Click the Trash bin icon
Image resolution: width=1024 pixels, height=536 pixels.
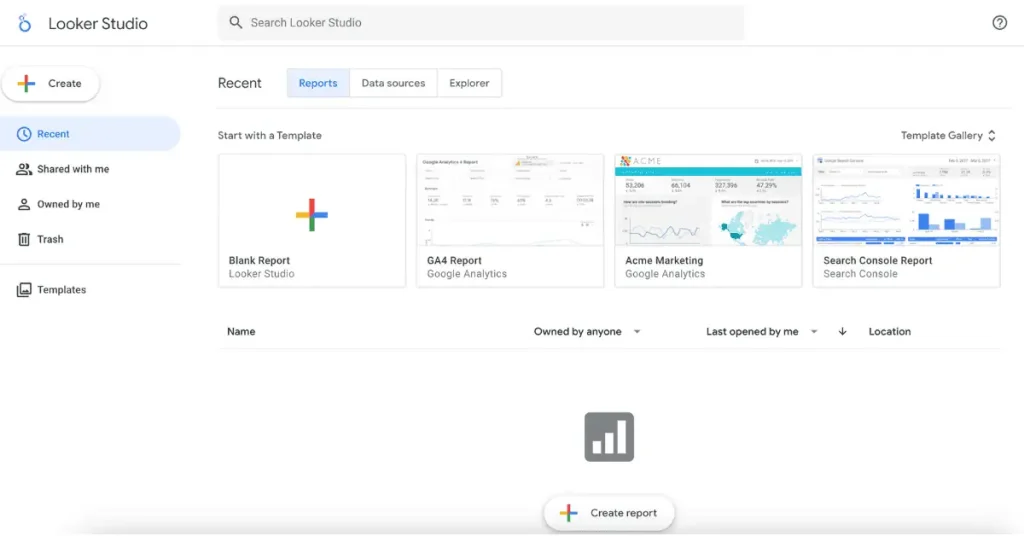[24, 240]
